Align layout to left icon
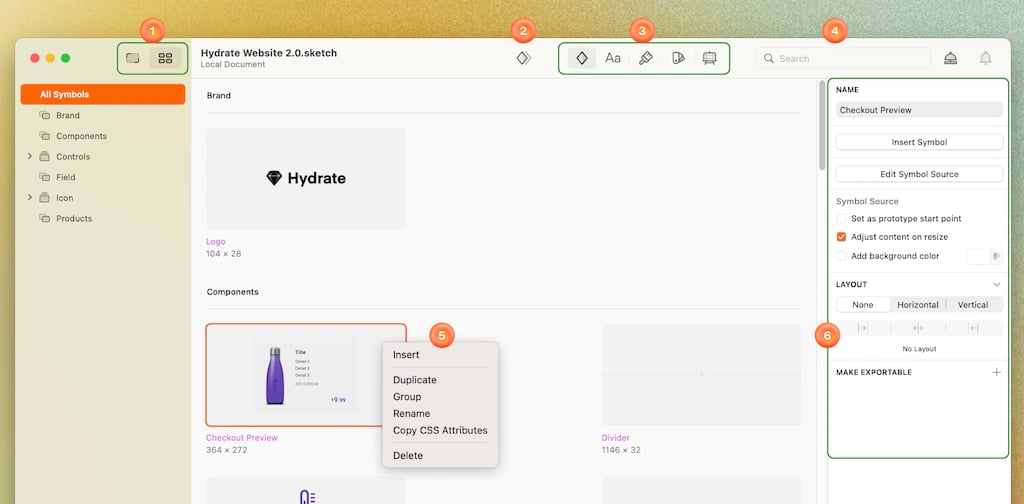Image resolution: width=1024 pixels, height=504 pixels. 863,328
